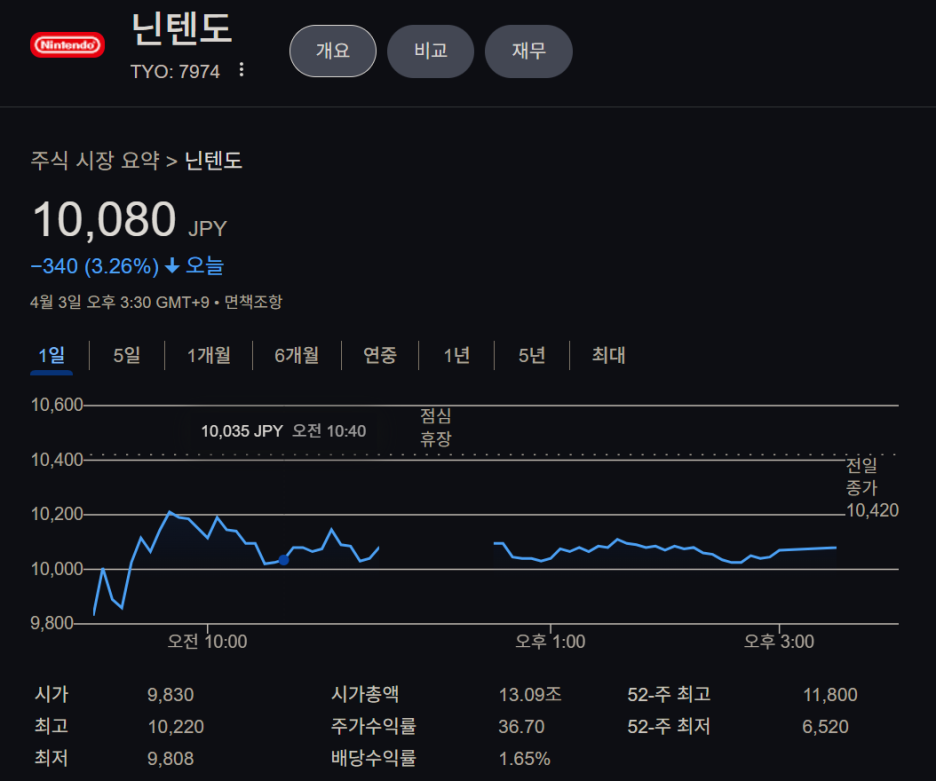
Task: Click the 9,800 y-axis label
Action: [x=52, y=623]
